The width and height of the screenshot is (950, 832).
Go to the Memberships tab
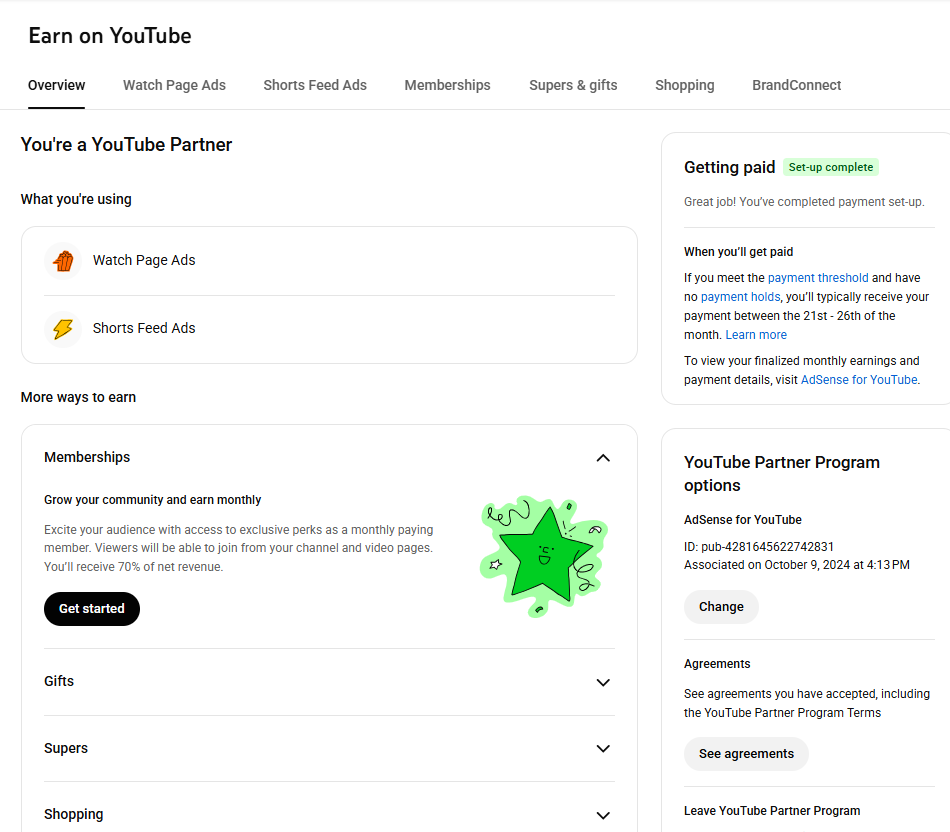(x=447, y=85)
